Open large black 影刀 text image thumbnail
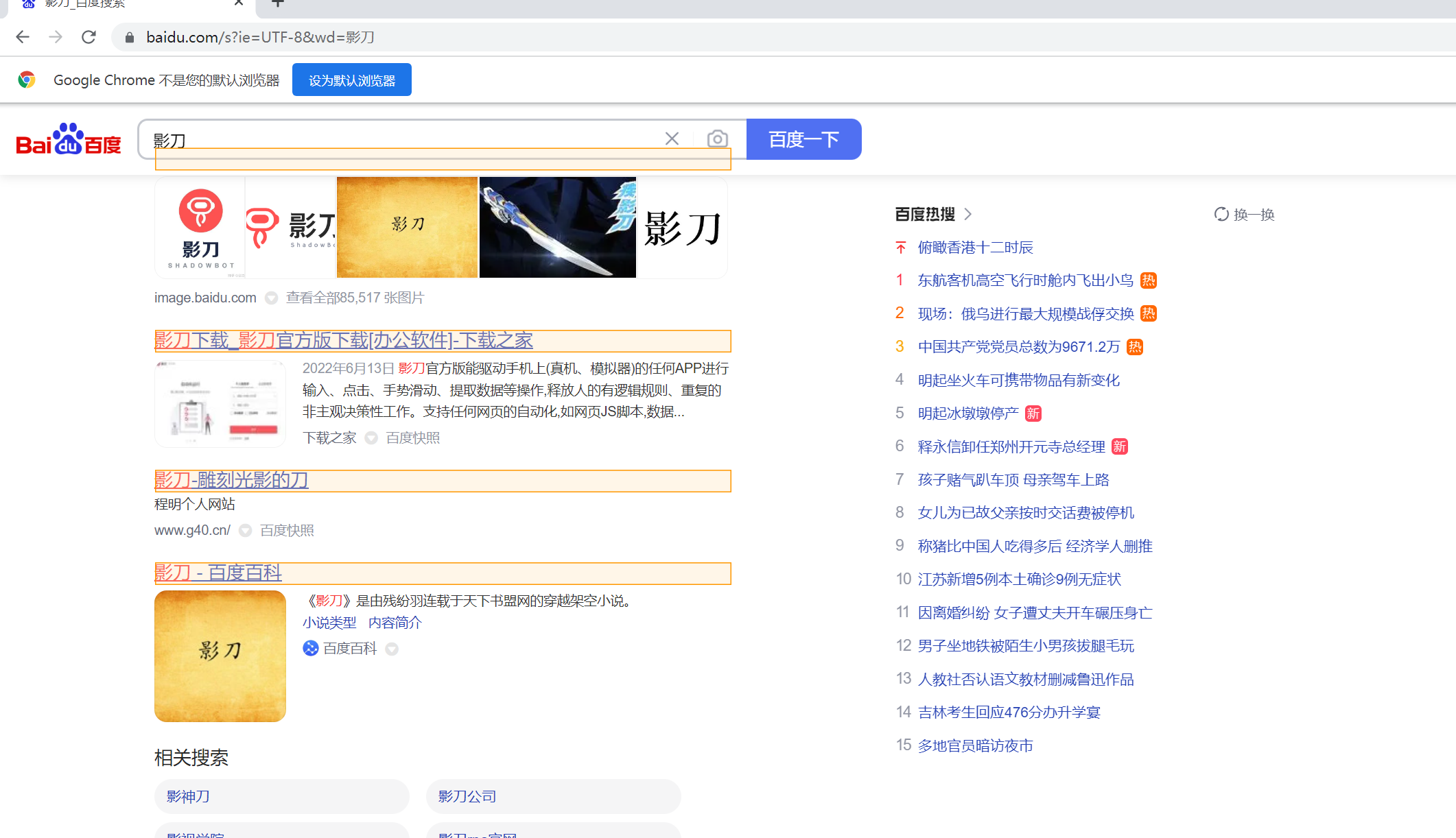 682,227
